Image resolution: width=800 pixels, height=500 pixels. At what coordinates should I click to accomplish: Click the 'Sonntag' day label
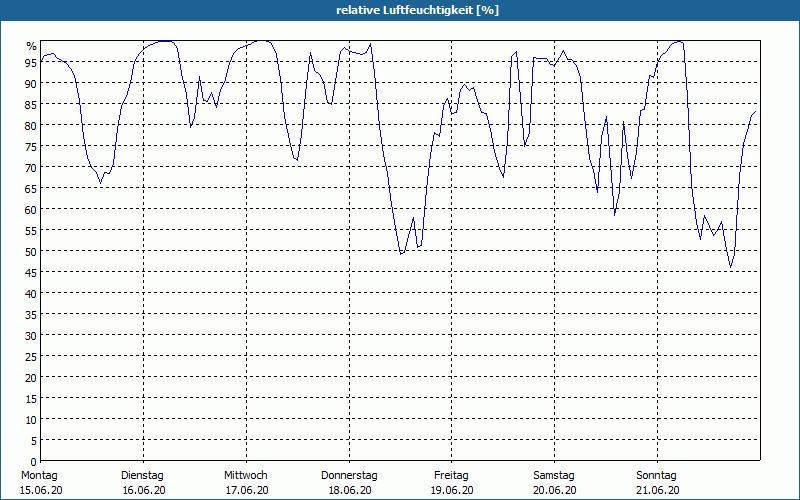[x=657, y=475]
